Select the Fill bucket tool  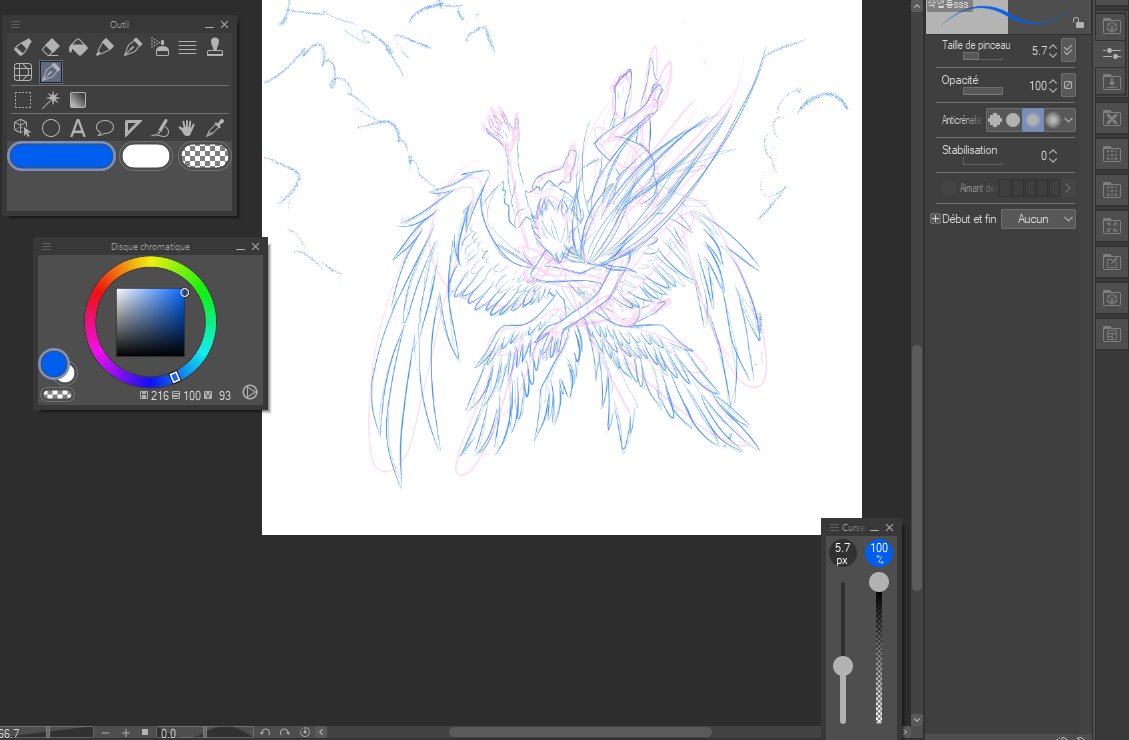click(x=79, y=47)
